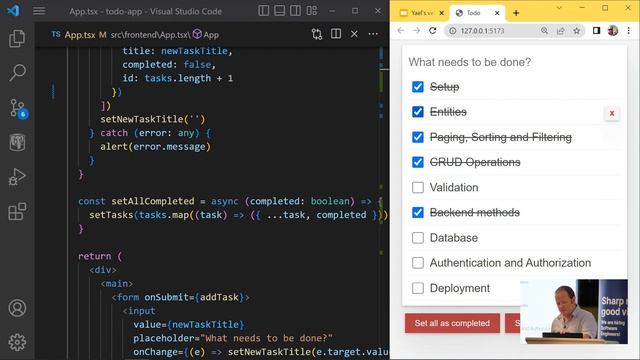Screen dimensions: 640x360
Task: Uncheck the Backend methods checkbox
Action: pyautogui.click(x=418, y=213)
